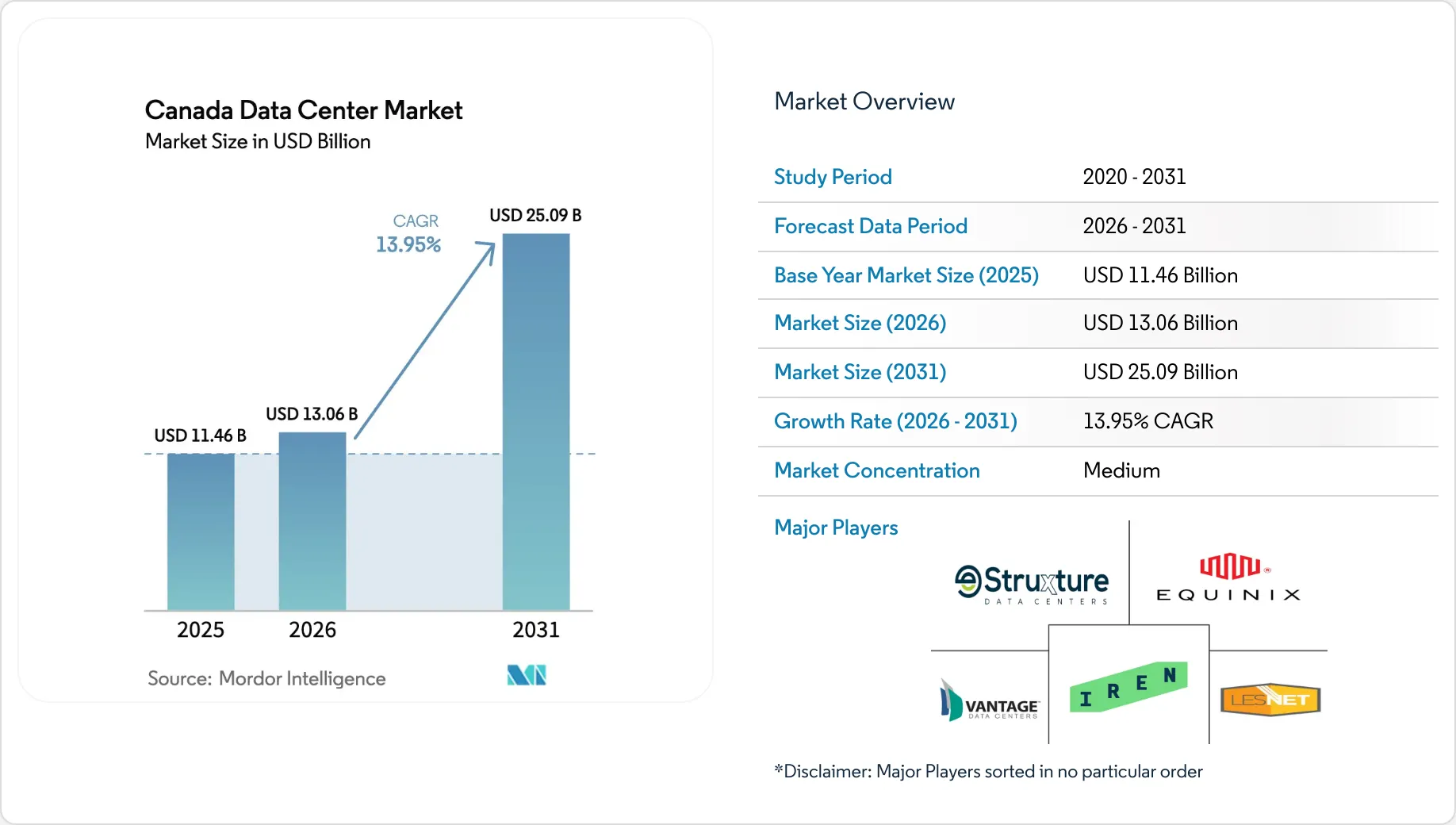Click the Equinix logo
The width and height of the screenshot is (1456, 825).
click(1228, 577)
